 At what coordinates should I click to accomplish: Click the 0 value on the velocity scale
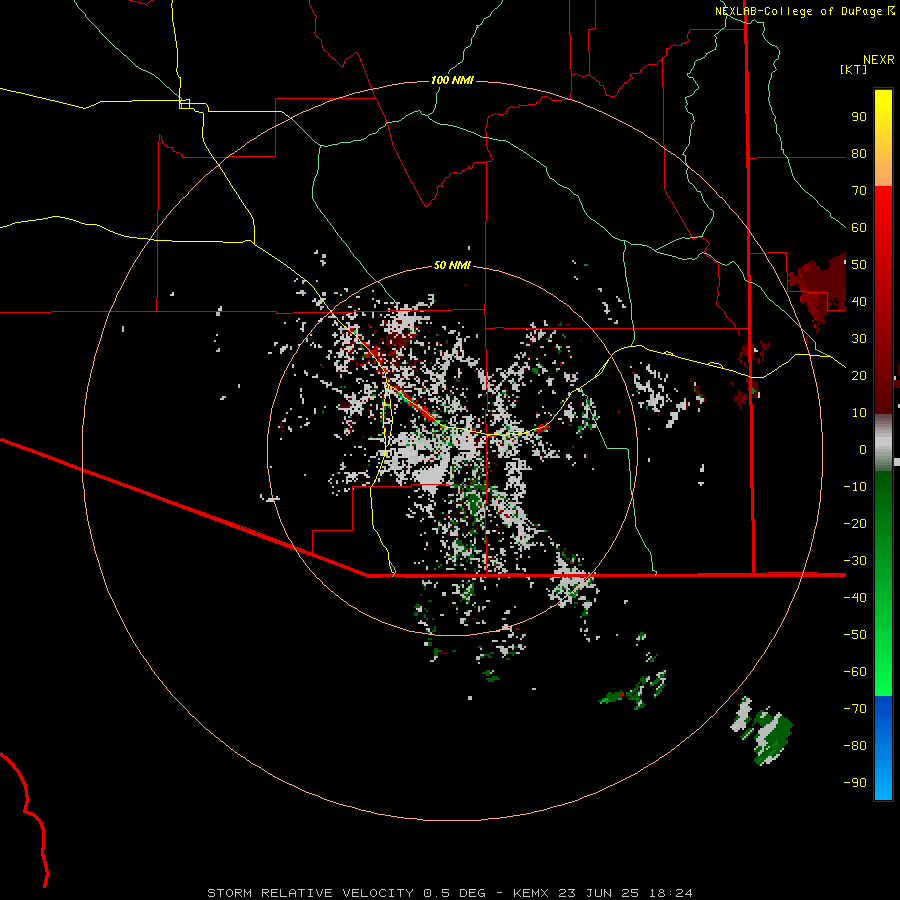863,450
